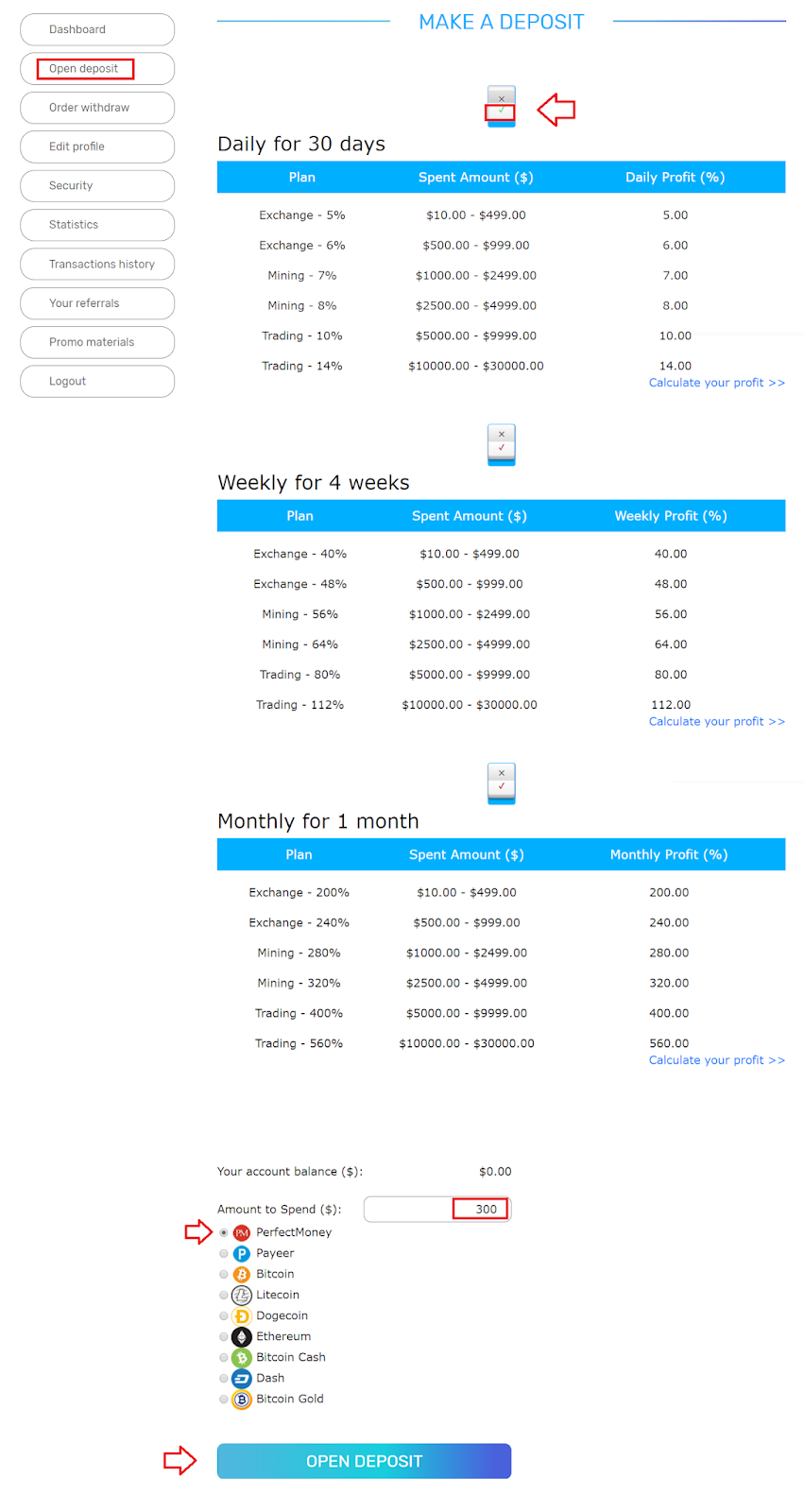Click the Payeer logo icon
Screen dimensions: 804x1512
tap(242, 1253)
